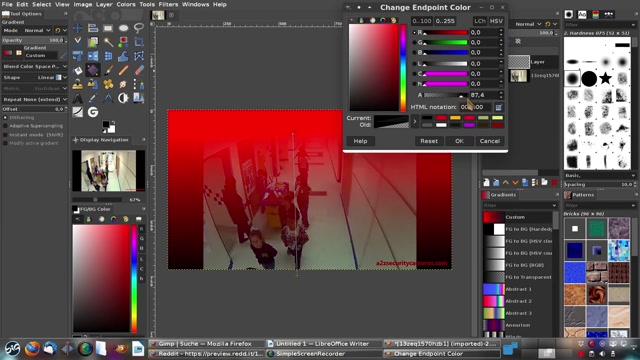Open brush tag 'Basic,' dropdown
Image resolution: width=640 pixels, height=360 pixels.
click(599, 176)
